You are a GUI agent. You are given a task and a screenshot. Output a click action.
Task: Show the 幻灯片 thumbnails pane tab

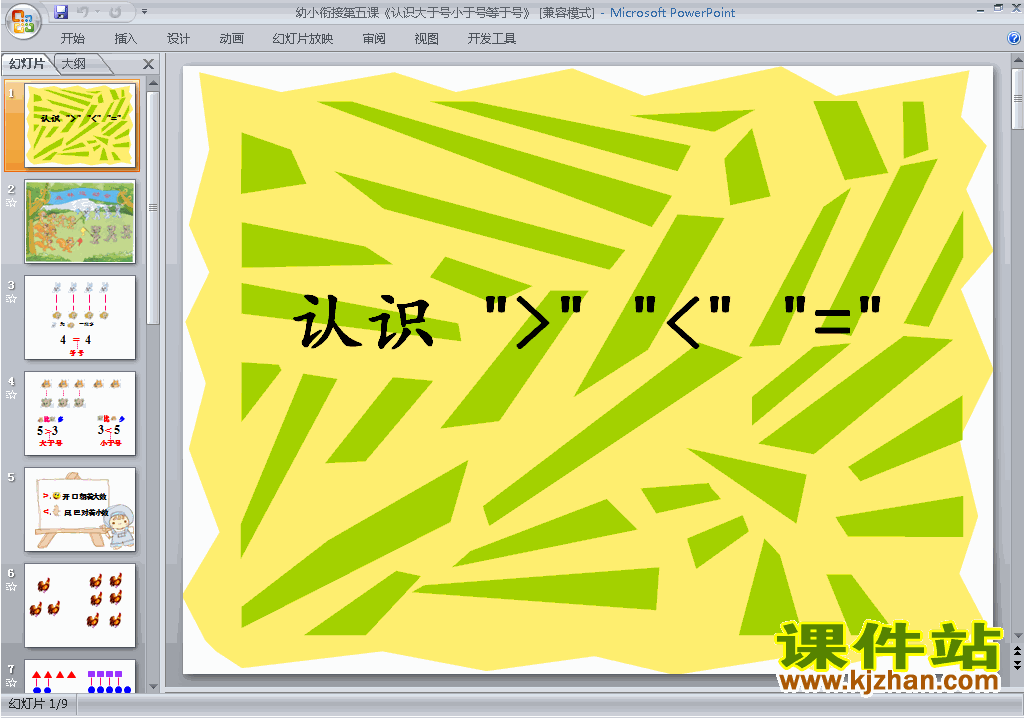tap(27, 63)
